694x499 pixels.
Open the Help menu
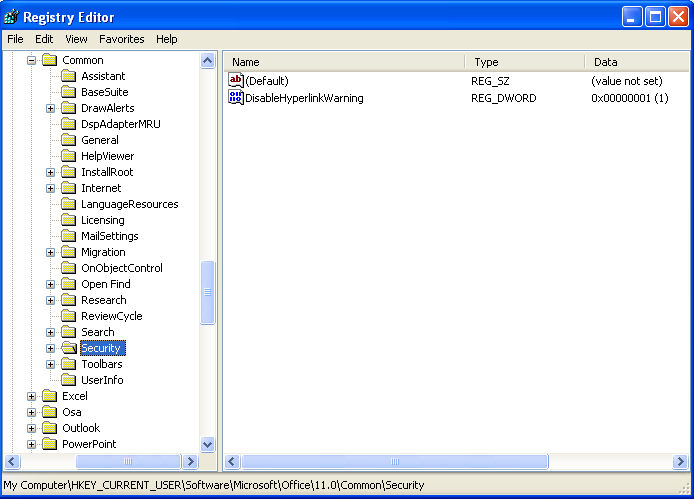(166, 39)
